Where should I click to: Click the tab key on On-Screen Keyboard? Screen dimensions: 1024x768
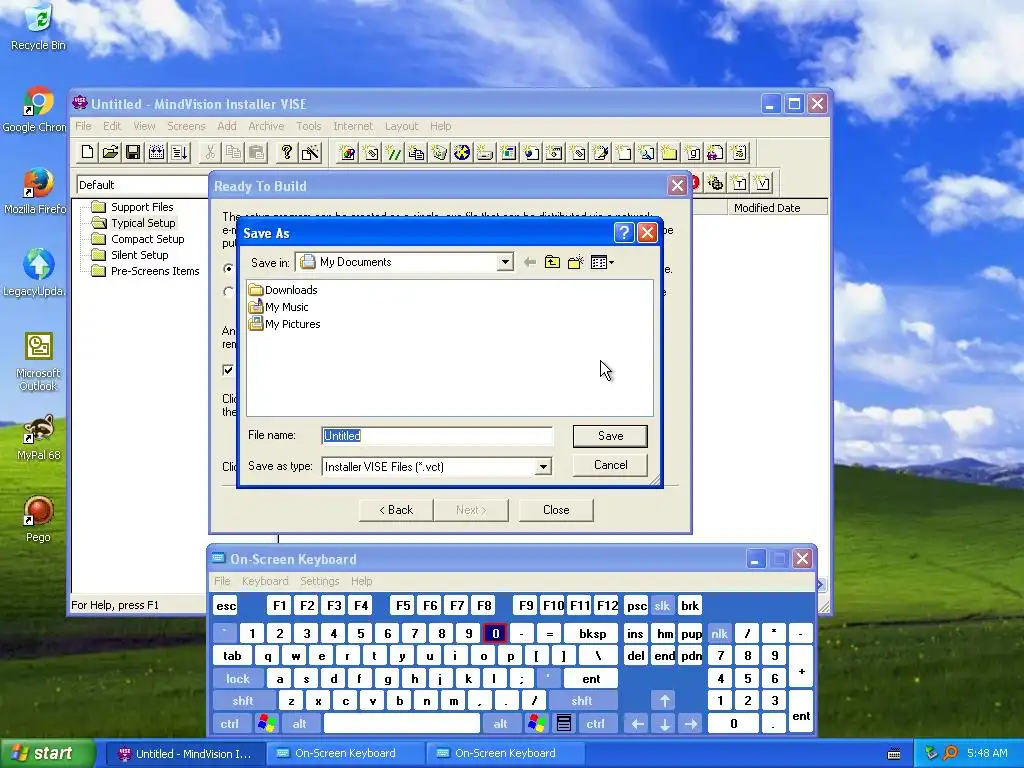(x=232, y=656)
